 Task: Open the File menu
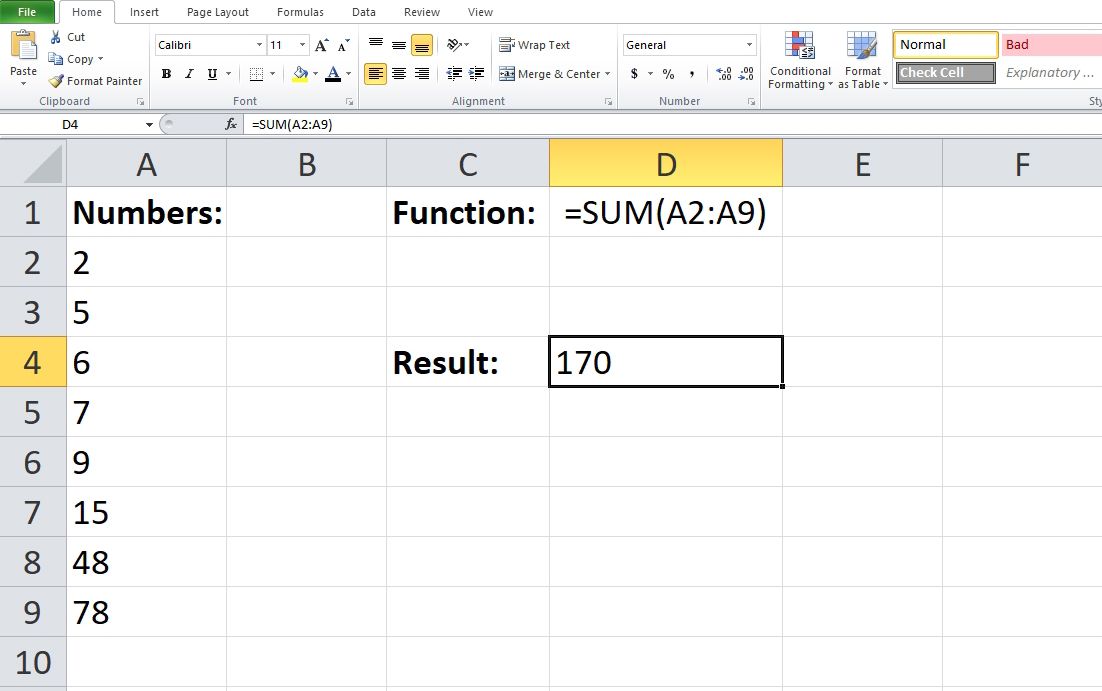[x=26, y=11]
